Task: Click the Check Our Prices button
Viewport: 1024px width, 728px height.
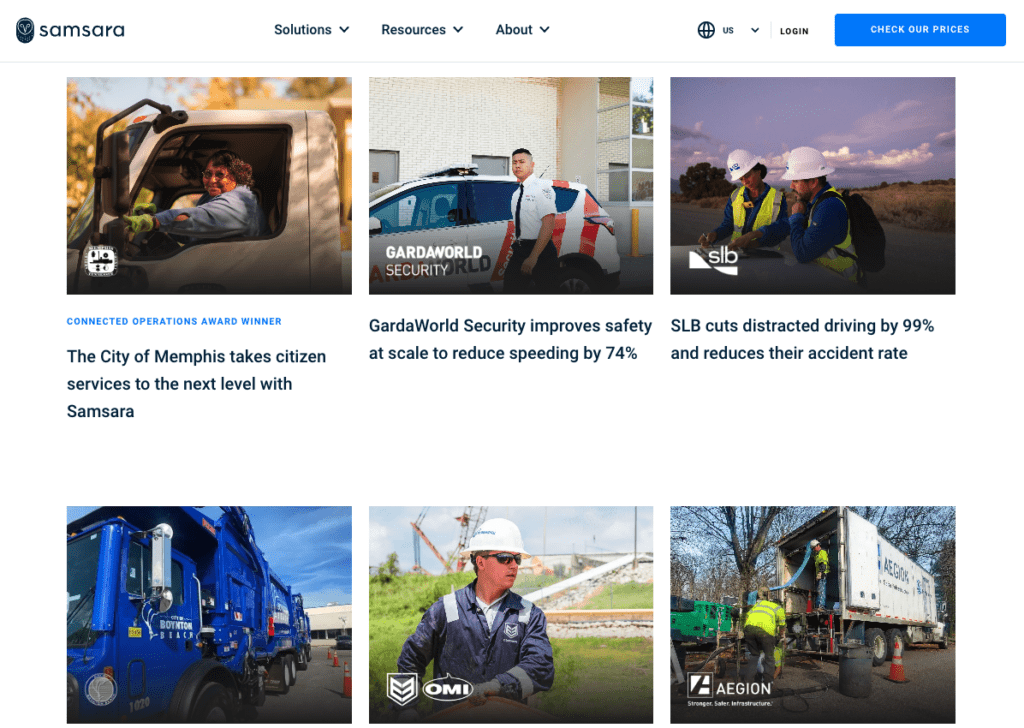Action: point(920,29)
